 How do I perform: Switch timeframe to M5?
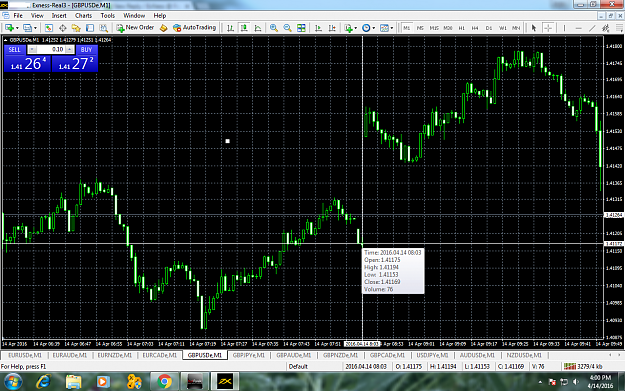coord(420,28)
